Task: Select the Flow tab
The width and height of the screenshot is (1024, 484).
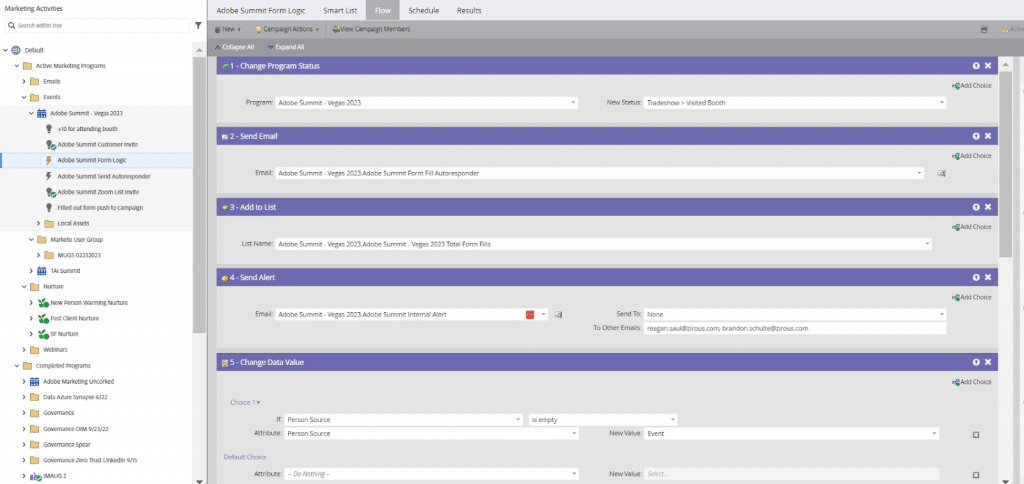Action: [383, 10]
